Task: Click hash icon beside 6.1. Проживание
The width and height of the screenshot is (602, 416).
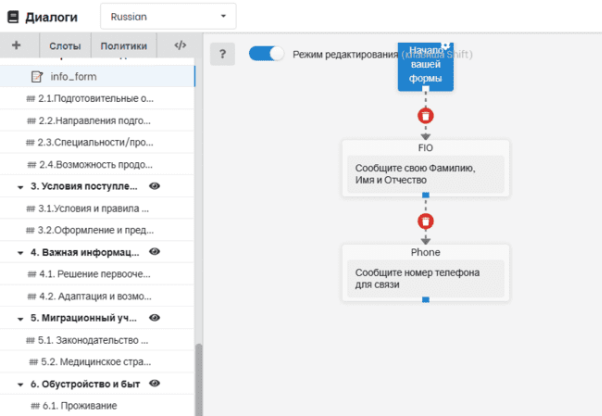Action: pos(35,406)
